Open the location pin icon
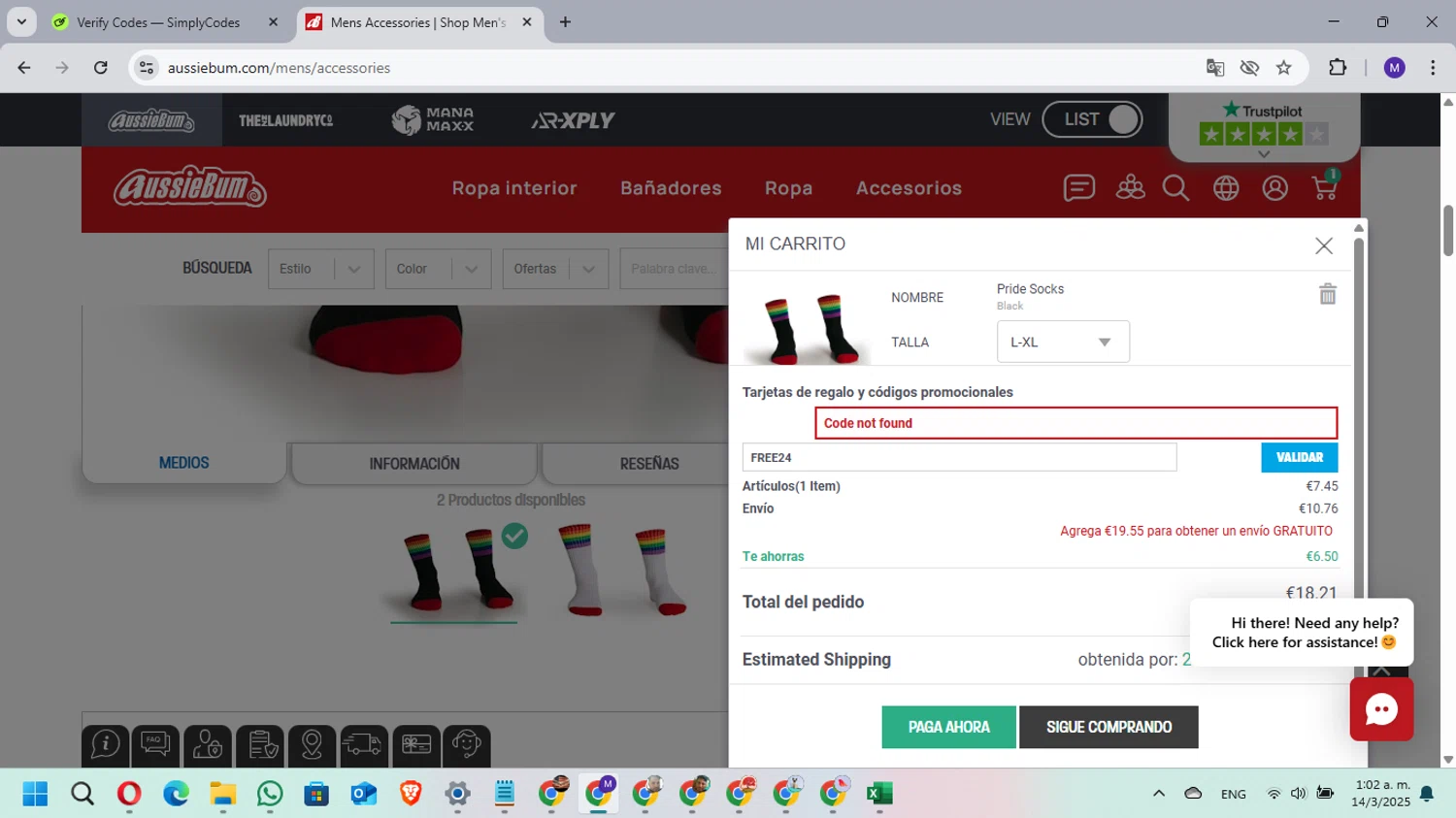The image size is (1456, 818). pyautogui.click(x=313, y=745)
